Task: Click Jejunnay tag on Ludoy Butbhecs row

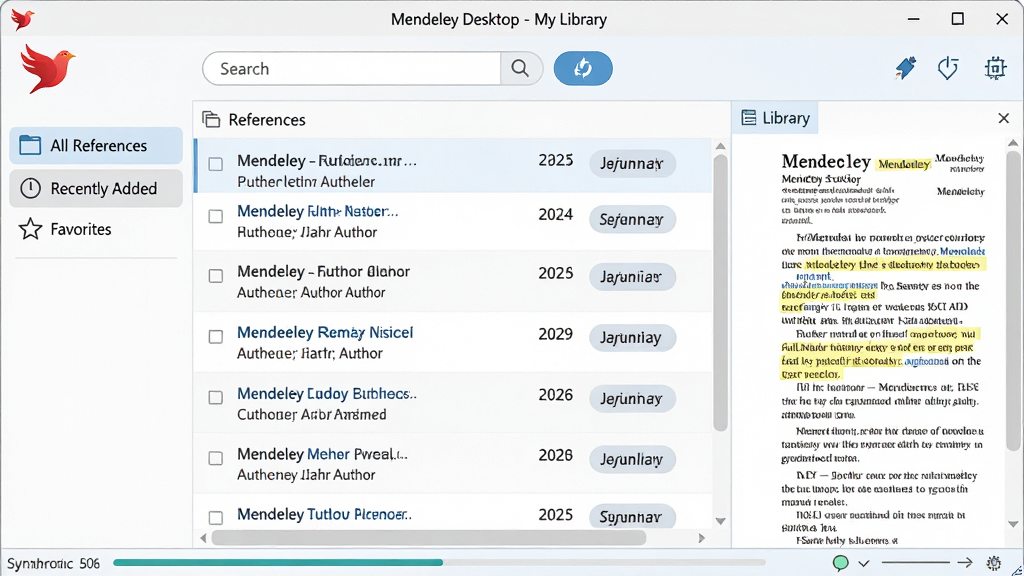Action: point(632,398)
